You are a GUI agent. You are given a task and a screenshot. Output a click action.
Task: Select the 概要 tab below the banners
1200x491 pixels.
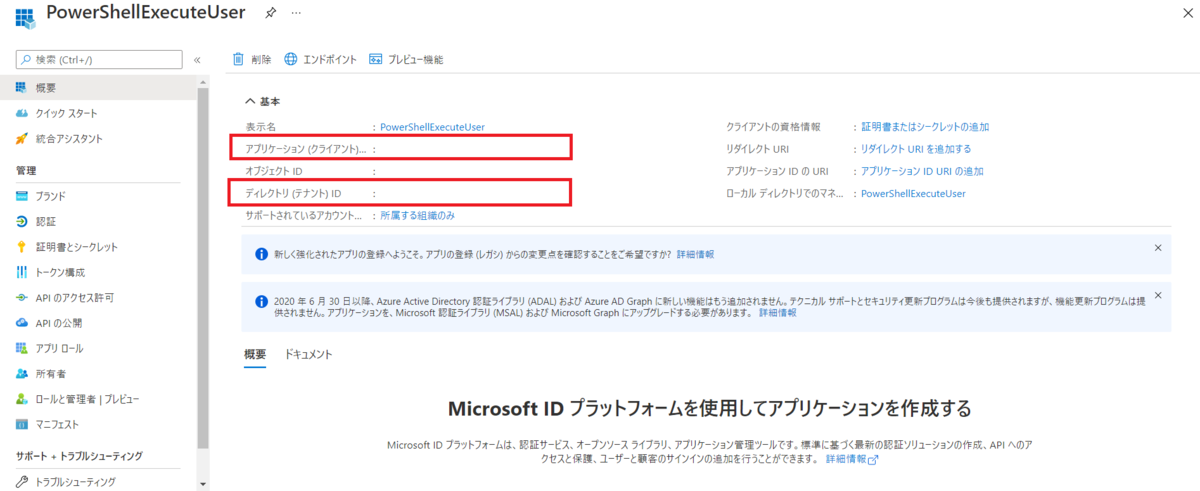click(255, 354)
